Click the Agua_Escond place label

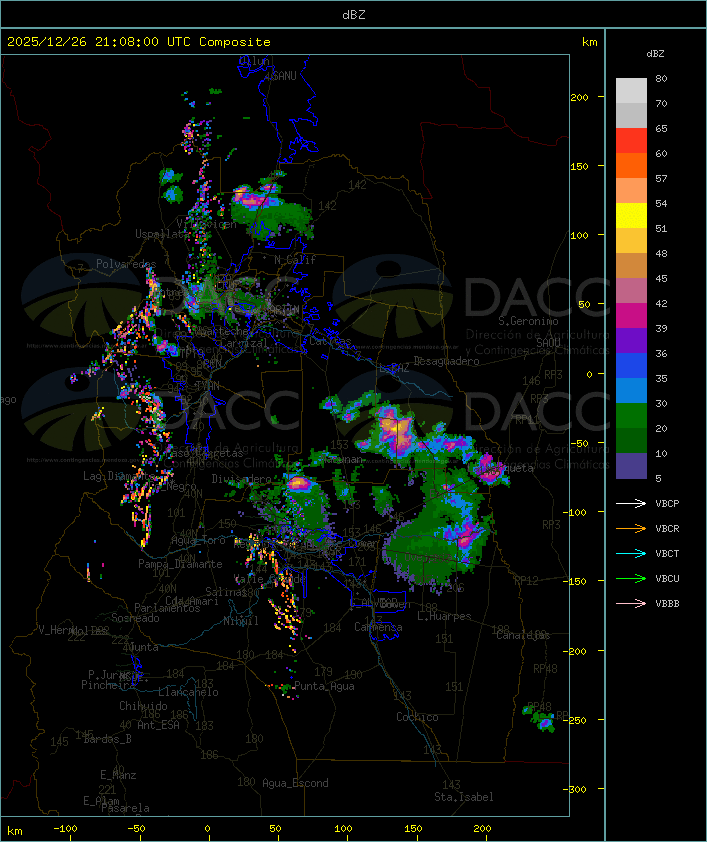[295, 783]
